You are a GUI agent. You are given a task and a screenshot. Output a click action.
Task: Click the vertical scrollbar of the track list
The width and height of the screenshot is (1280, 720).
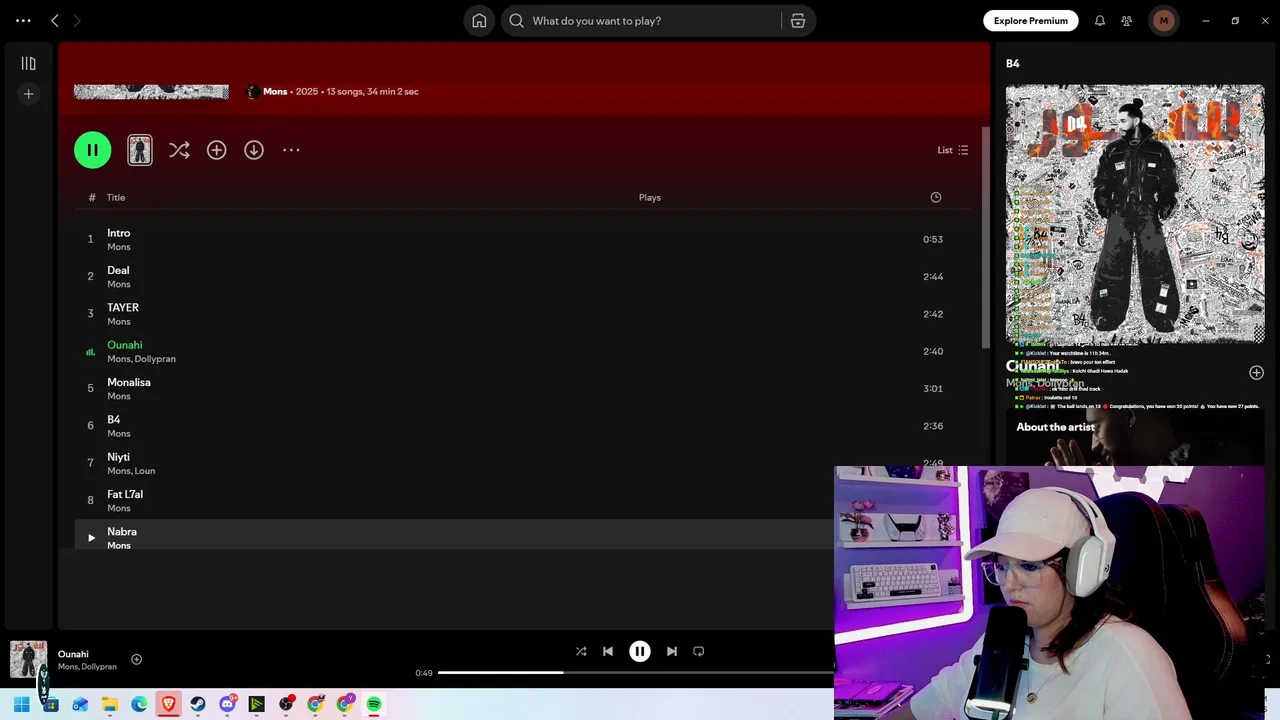(x=984, y=238)
